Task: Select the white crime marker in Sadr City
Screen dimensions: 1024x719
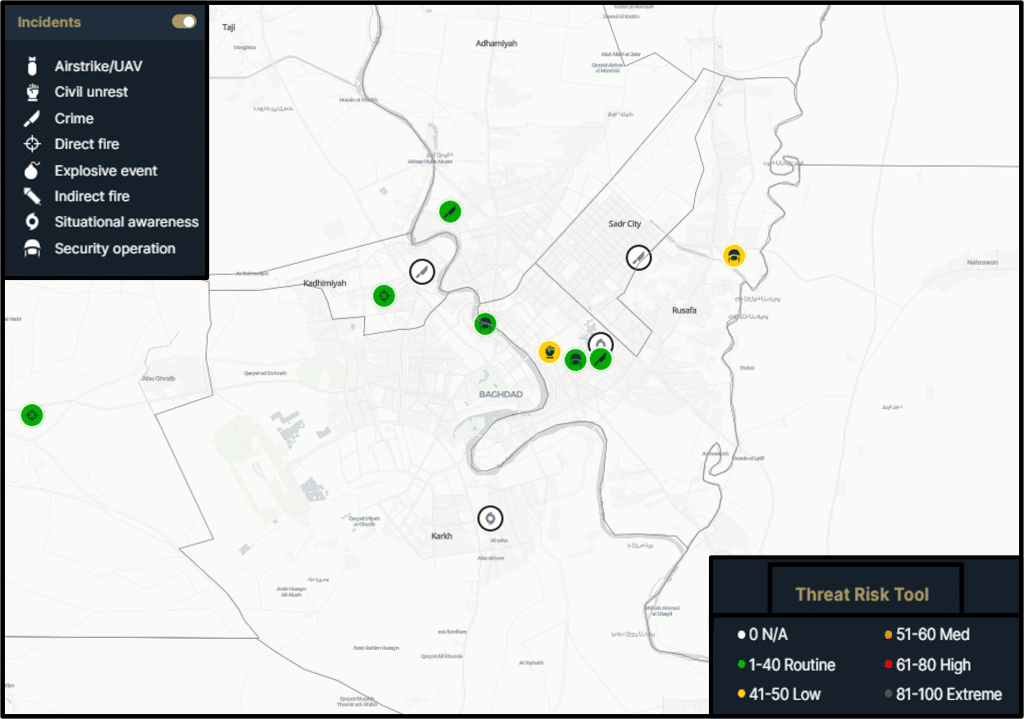Action: coord(638,257)
